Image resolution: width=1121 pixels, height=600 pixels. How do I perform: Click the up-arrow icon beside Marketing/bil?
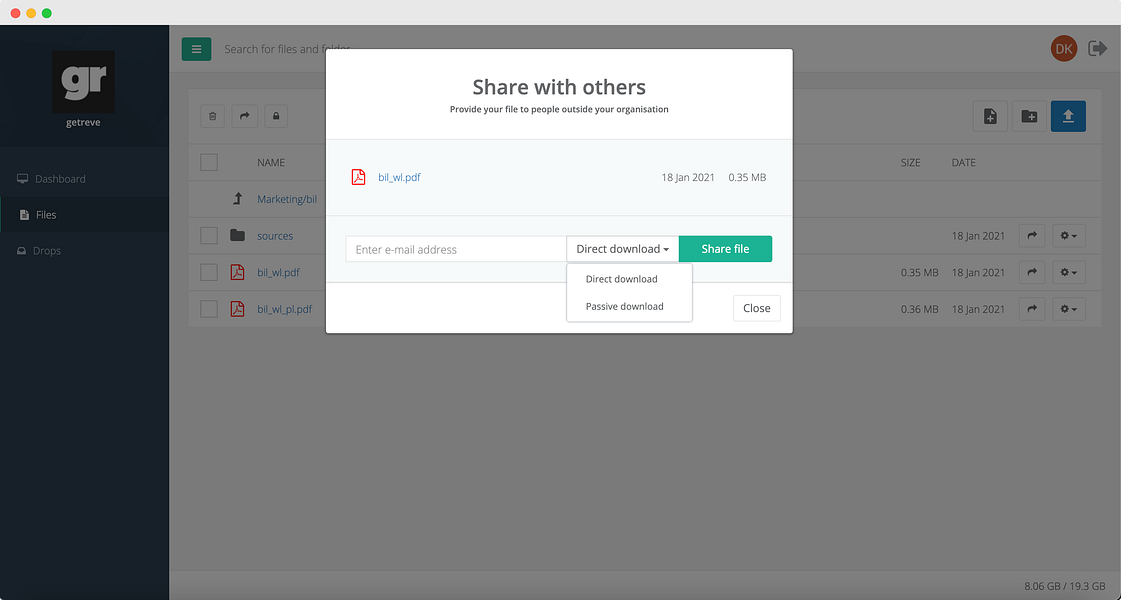[x=238, y=199]
